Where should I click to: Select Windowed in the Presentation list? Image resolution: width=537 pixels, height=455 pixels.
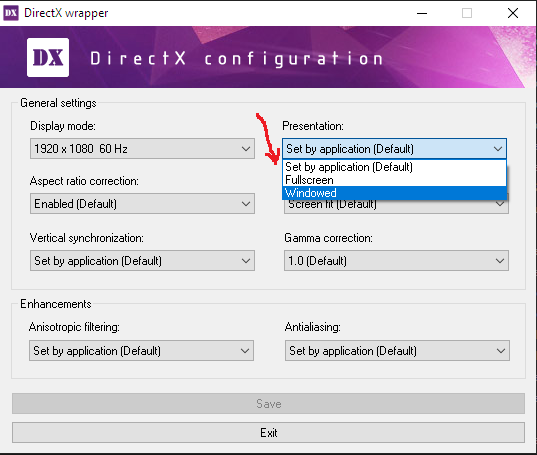click(394, 193)
